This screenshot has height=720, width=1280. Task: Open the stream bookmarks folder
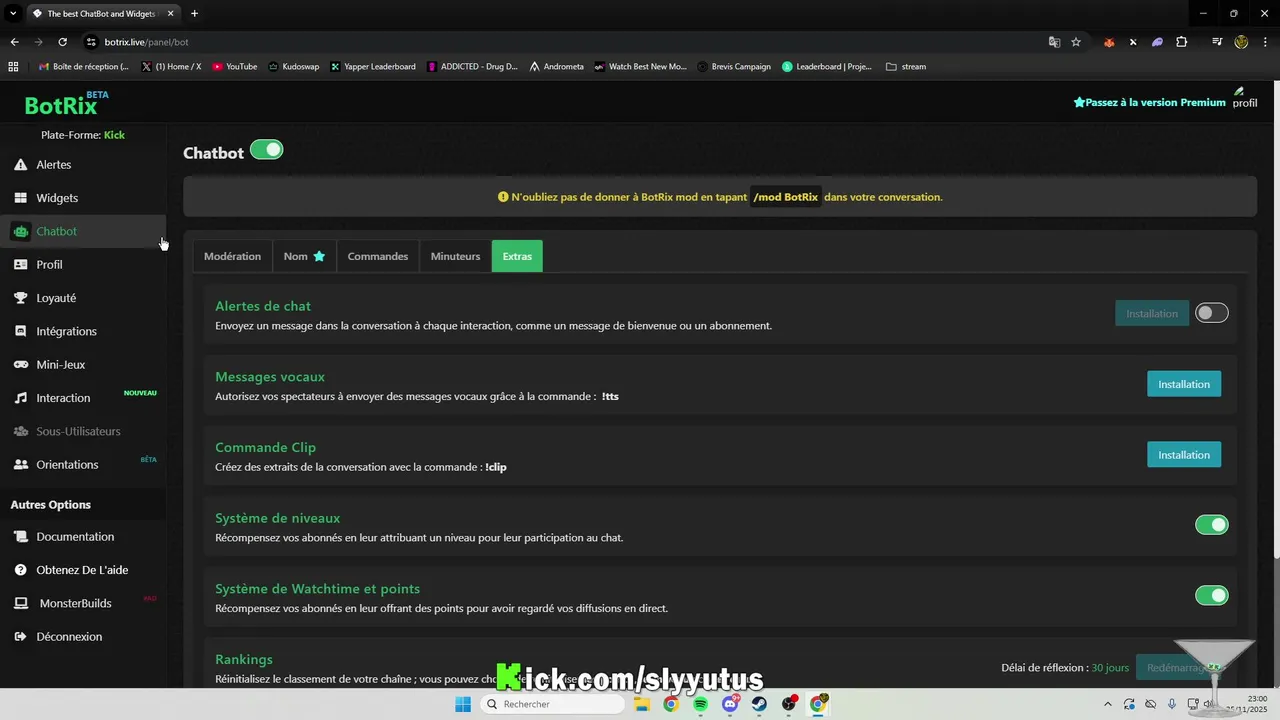click(x=906, y=67)
